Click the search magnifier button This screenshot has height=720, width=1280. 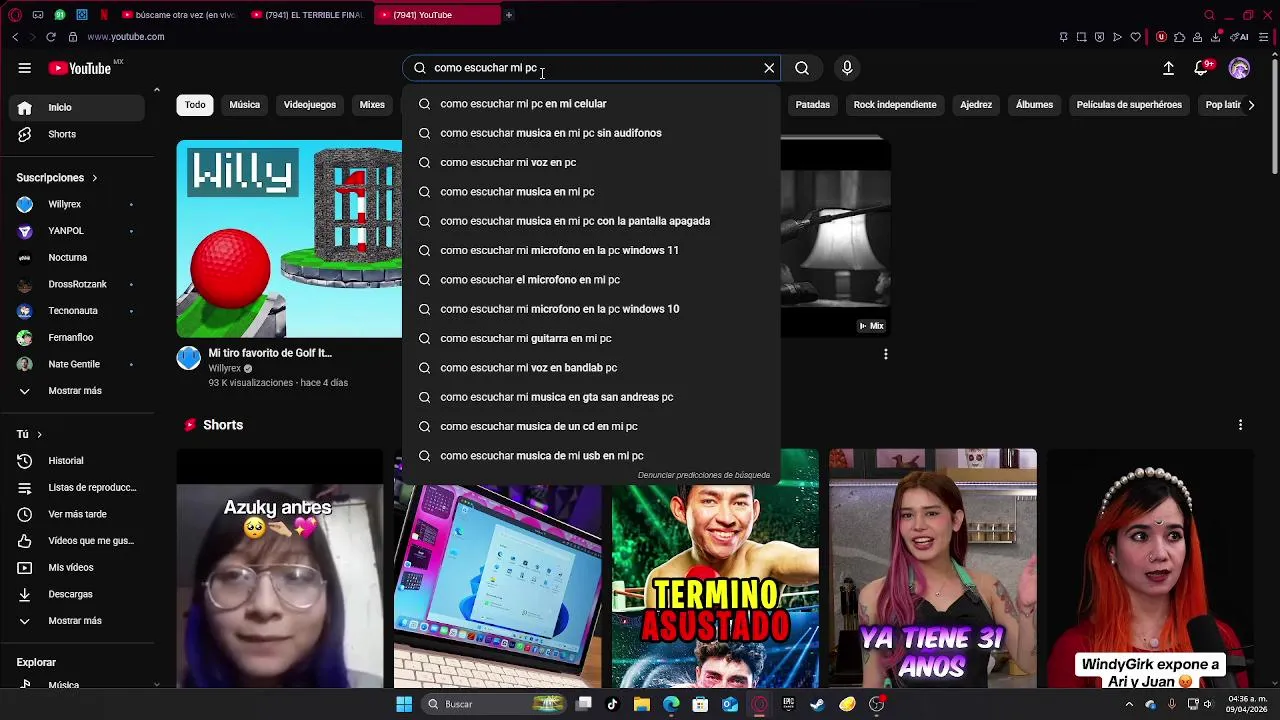click(x=802, y=68)
